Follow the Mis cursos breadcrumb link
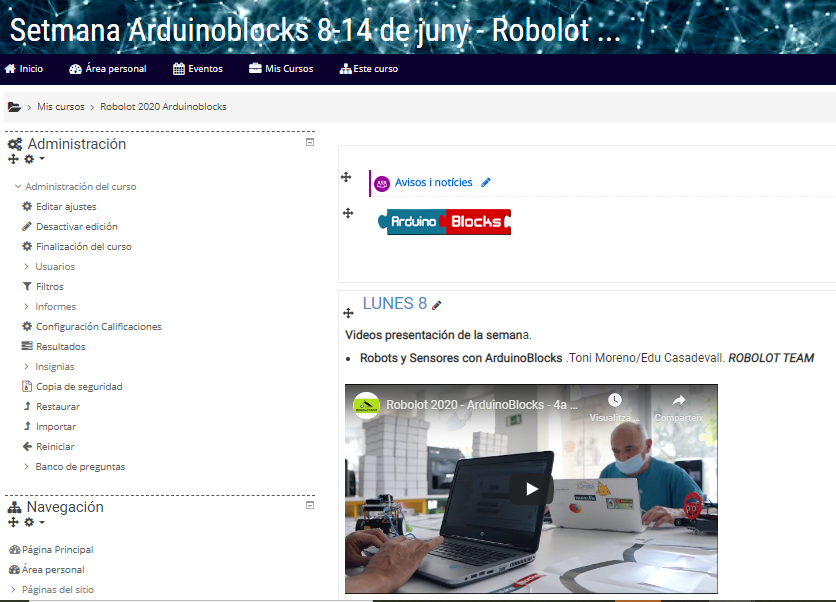The image size is (836, 602). (x=61, y=107)
